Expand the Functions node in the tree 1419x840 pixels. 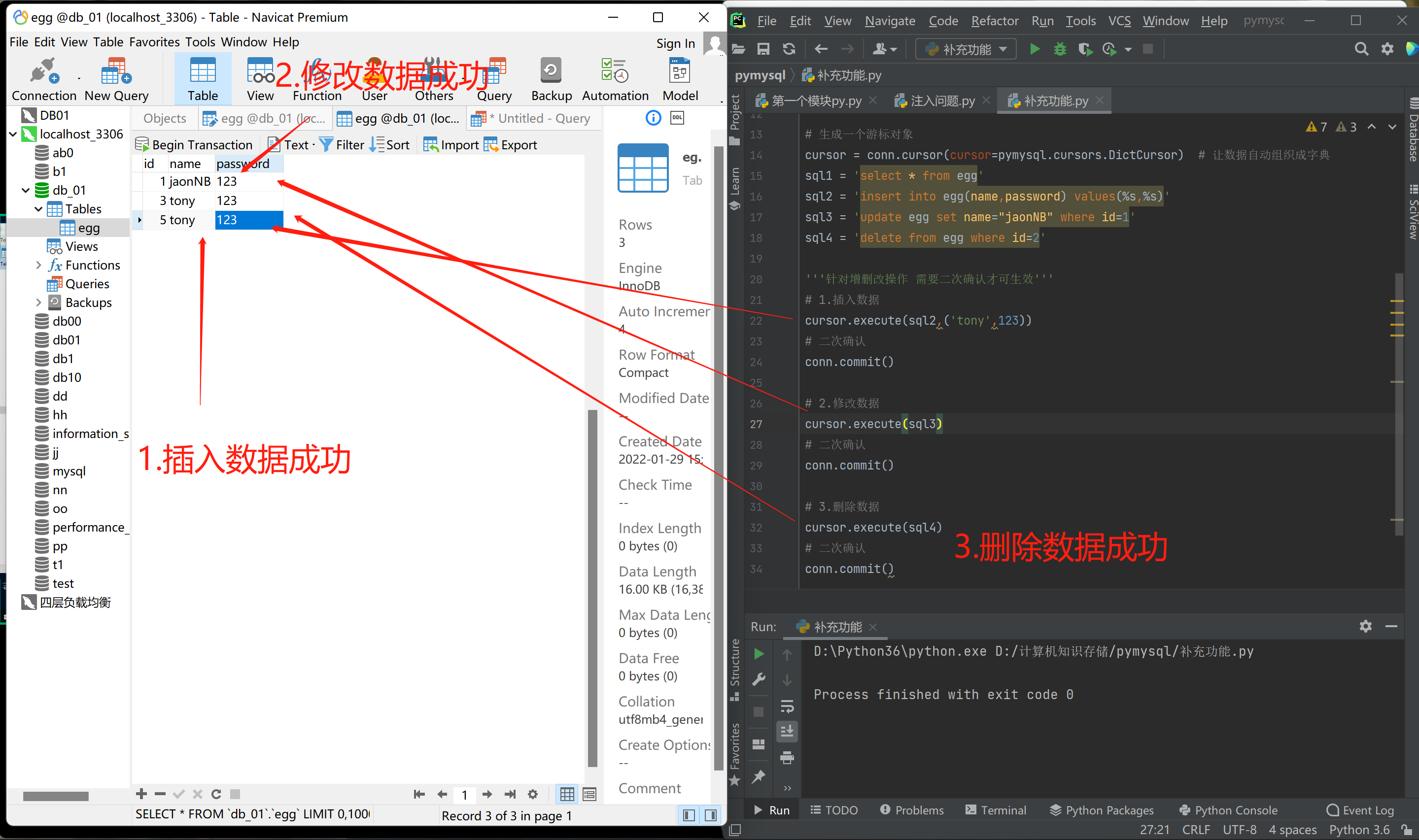pyautogui.click(x=38, y=265)
